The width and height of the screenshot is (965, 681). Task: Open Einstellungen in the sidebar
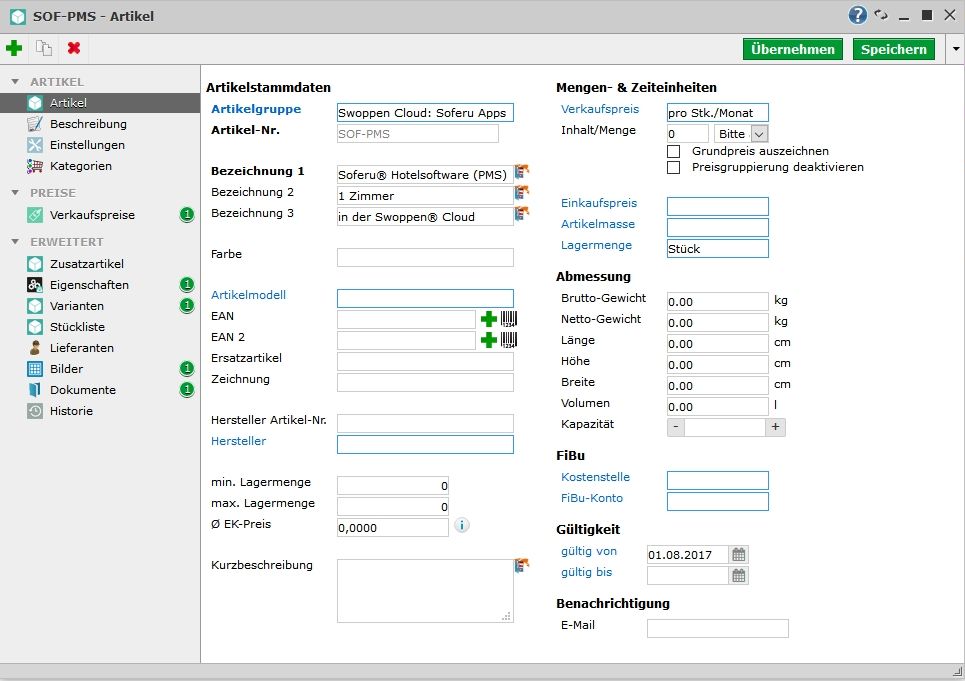coord(100,145)
